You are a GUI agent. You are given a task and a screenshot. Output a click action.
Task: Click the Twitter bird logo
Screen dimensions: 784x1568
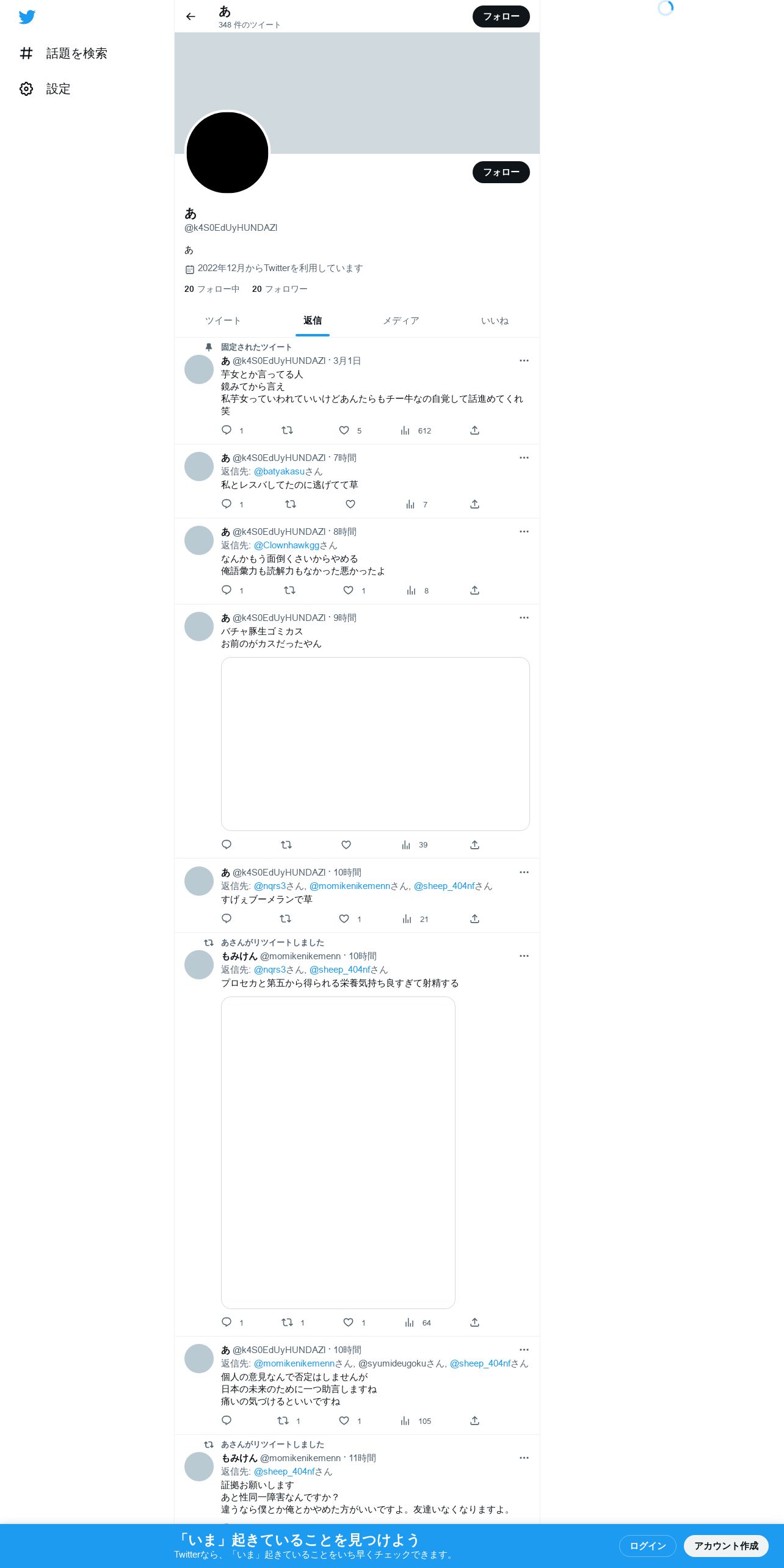coord(27,17)
